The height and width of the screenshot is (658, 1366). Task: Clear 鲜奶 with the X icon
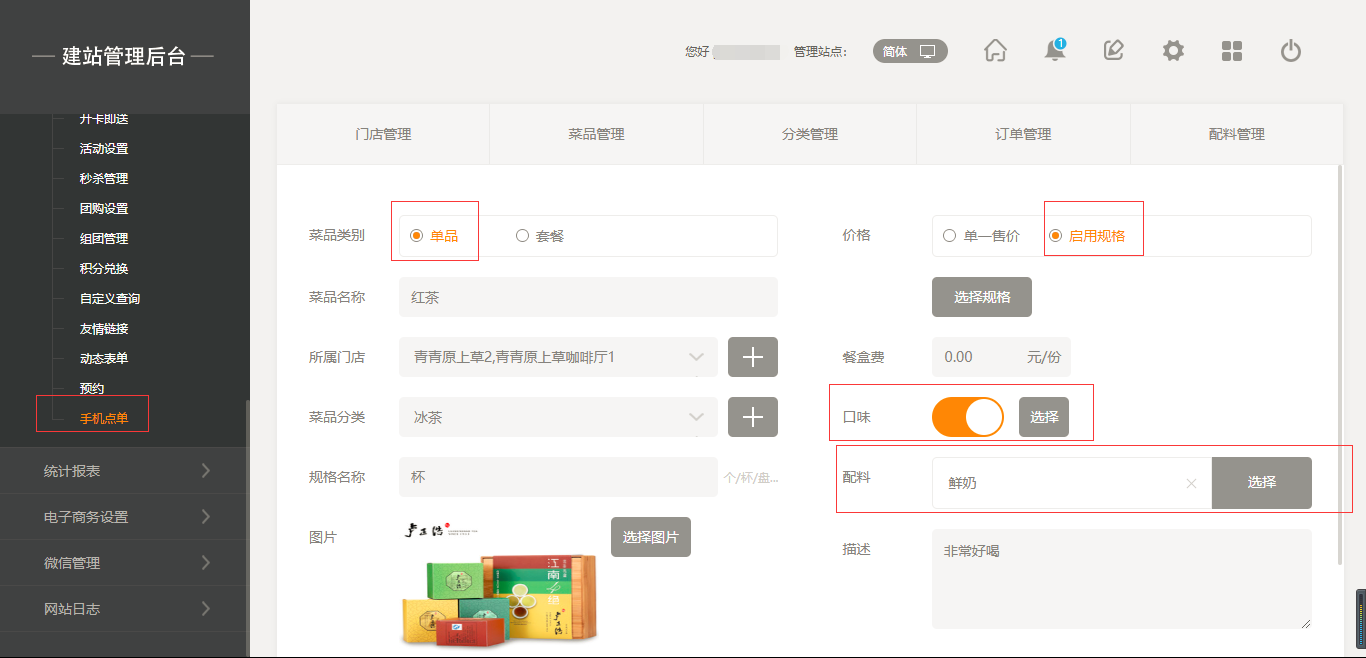click(1191, 483)
